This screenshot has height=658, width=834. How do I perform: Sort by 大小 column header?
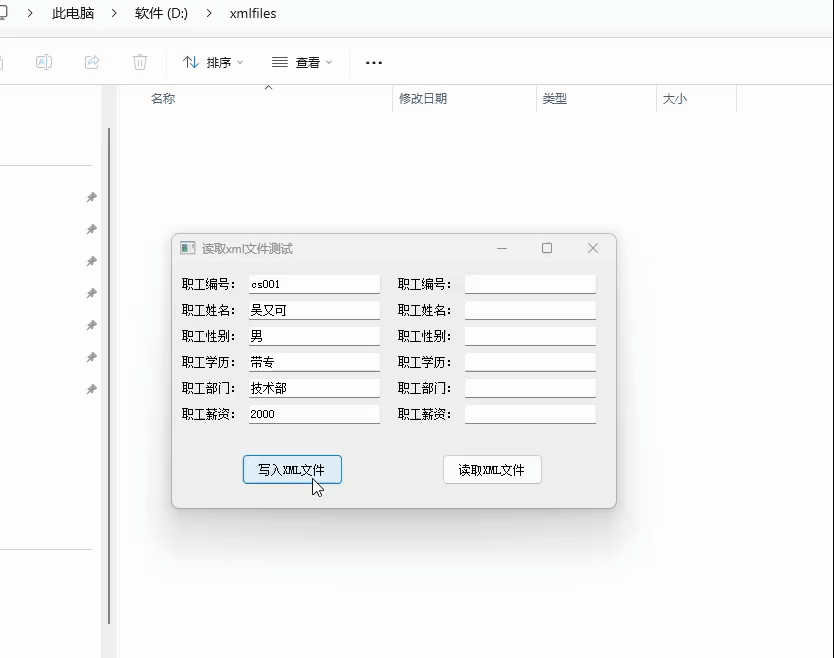click(x=674, y=98)
